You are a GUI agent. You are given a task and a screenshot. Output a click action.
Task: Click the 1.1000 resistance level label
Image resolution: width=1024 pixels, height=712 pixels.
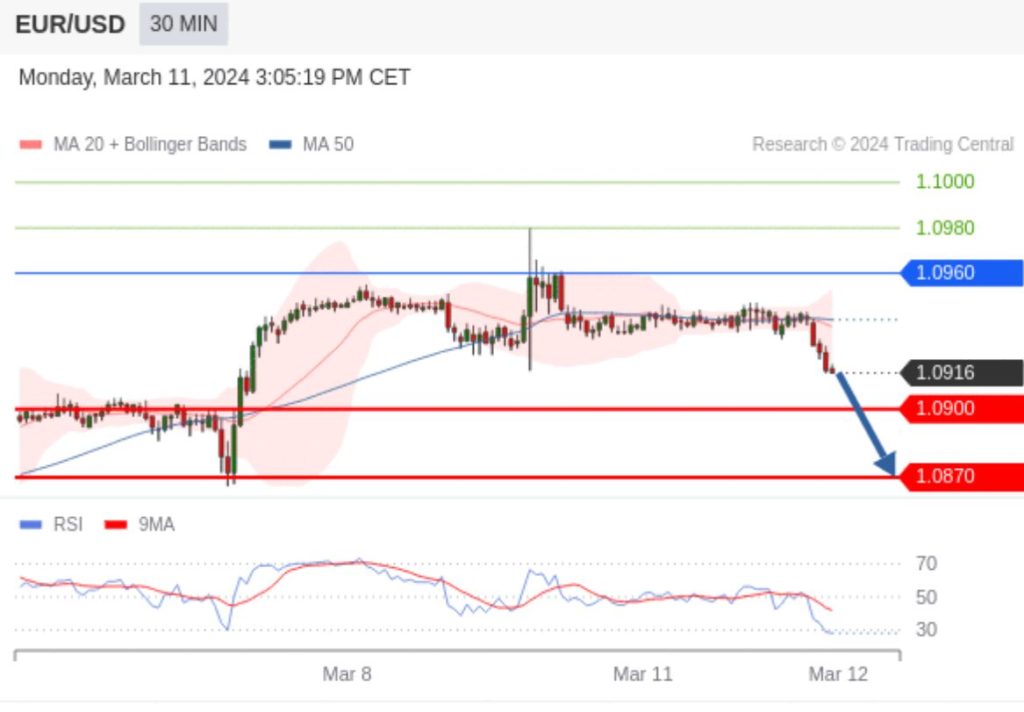945,182
